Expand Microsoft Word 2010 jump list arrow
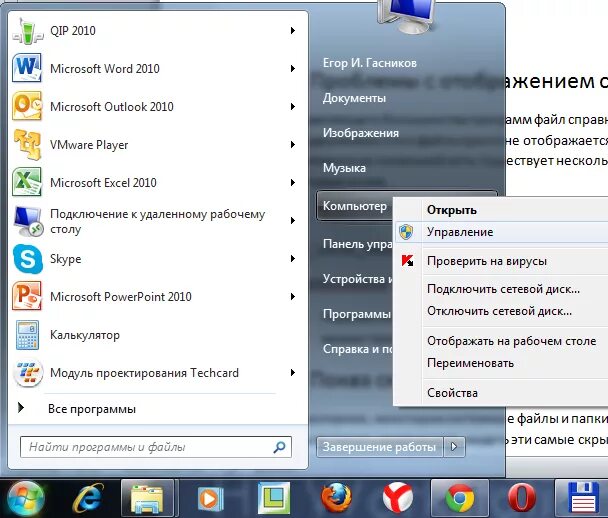Screen dimensions: 608x518 (x=293, y=69)
